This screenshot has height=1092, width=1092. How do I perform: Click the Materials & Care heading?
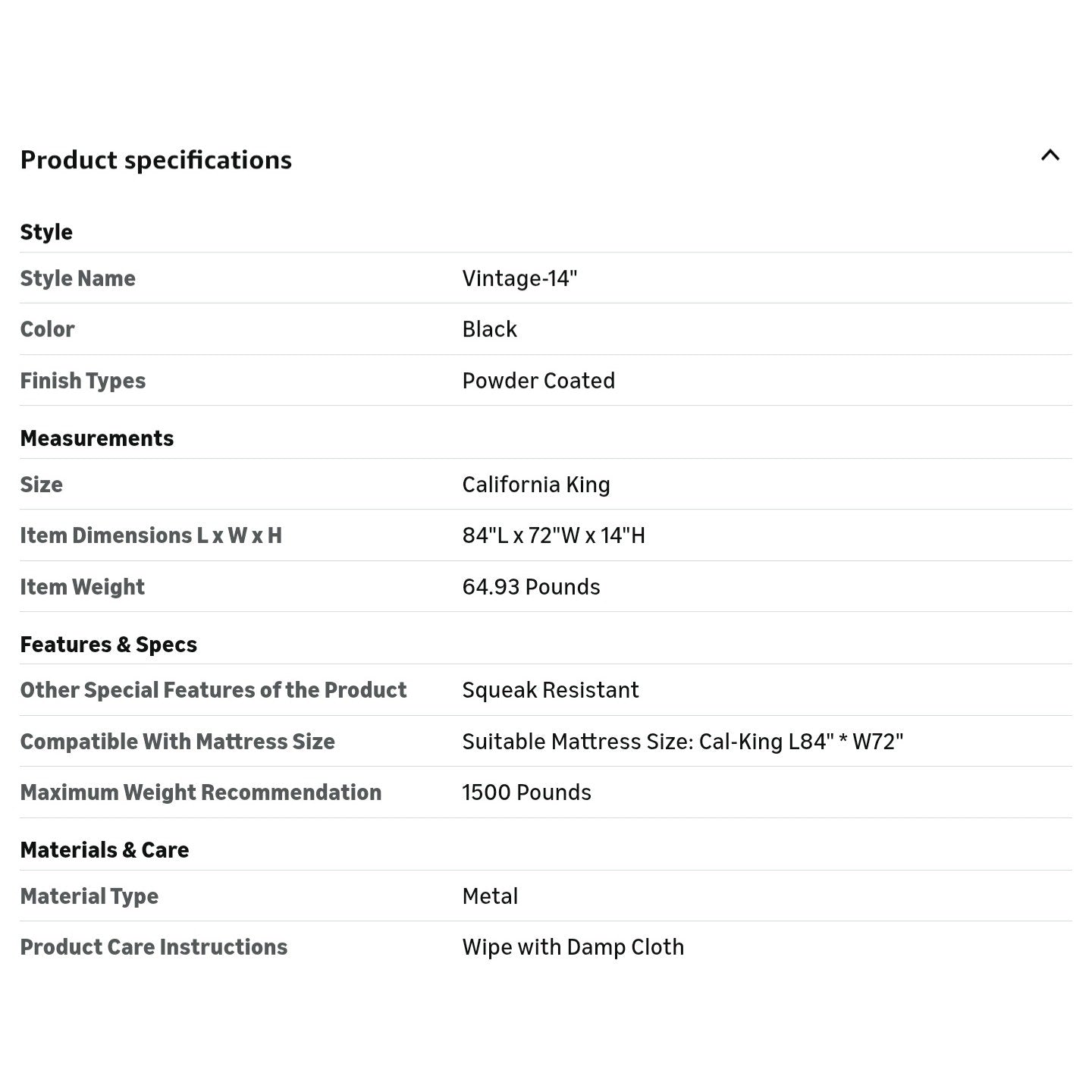coord(105,850)
